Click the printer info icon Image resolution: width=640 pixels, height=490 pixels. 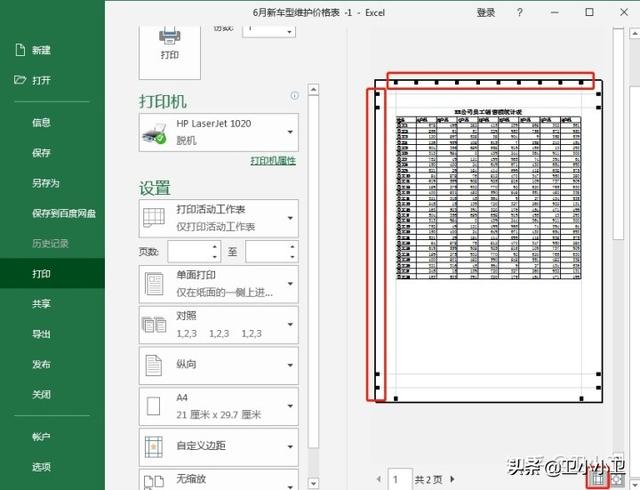[x=294, y=96]
